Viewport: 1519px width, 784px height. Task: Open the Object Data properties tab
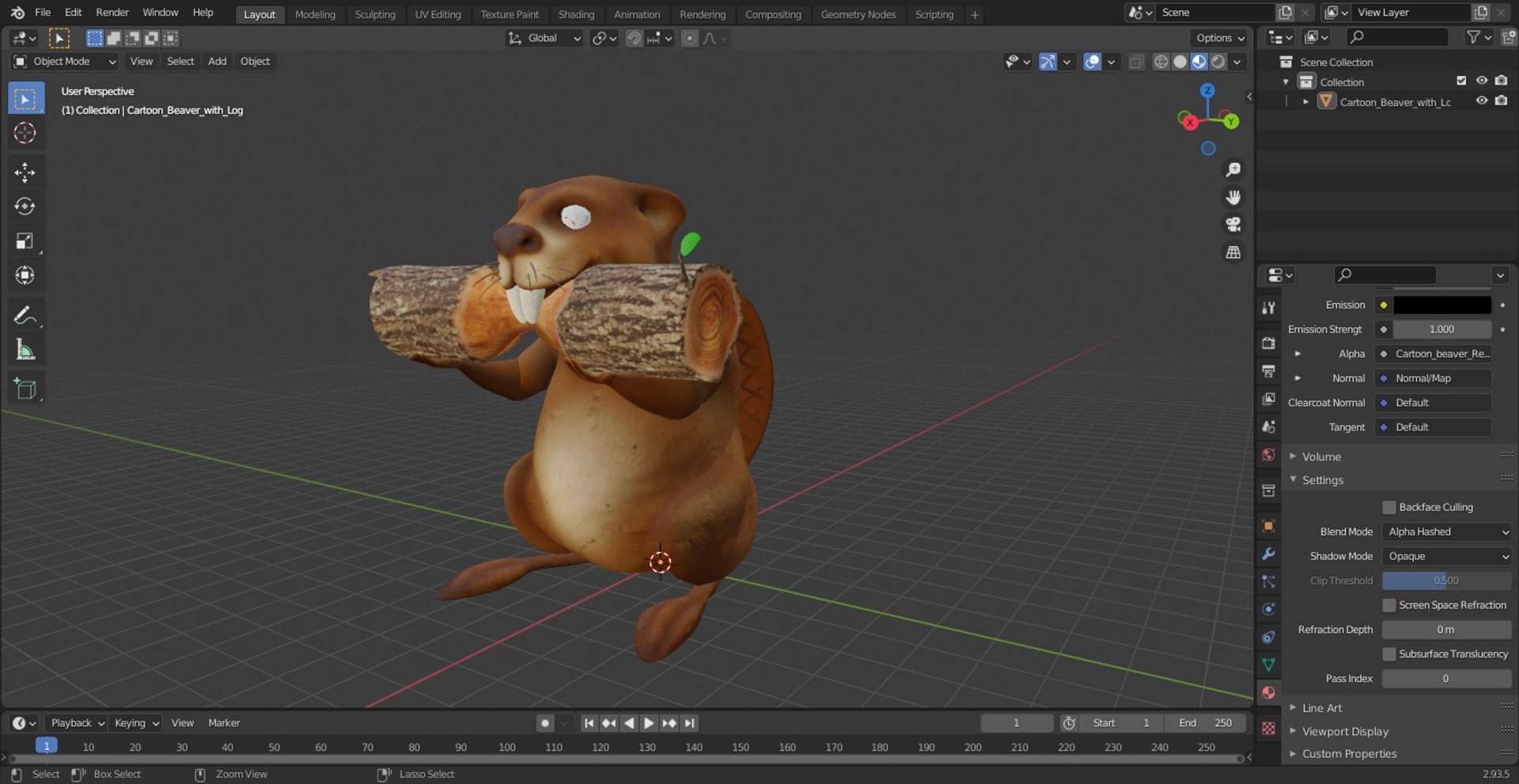[1268, 665]
